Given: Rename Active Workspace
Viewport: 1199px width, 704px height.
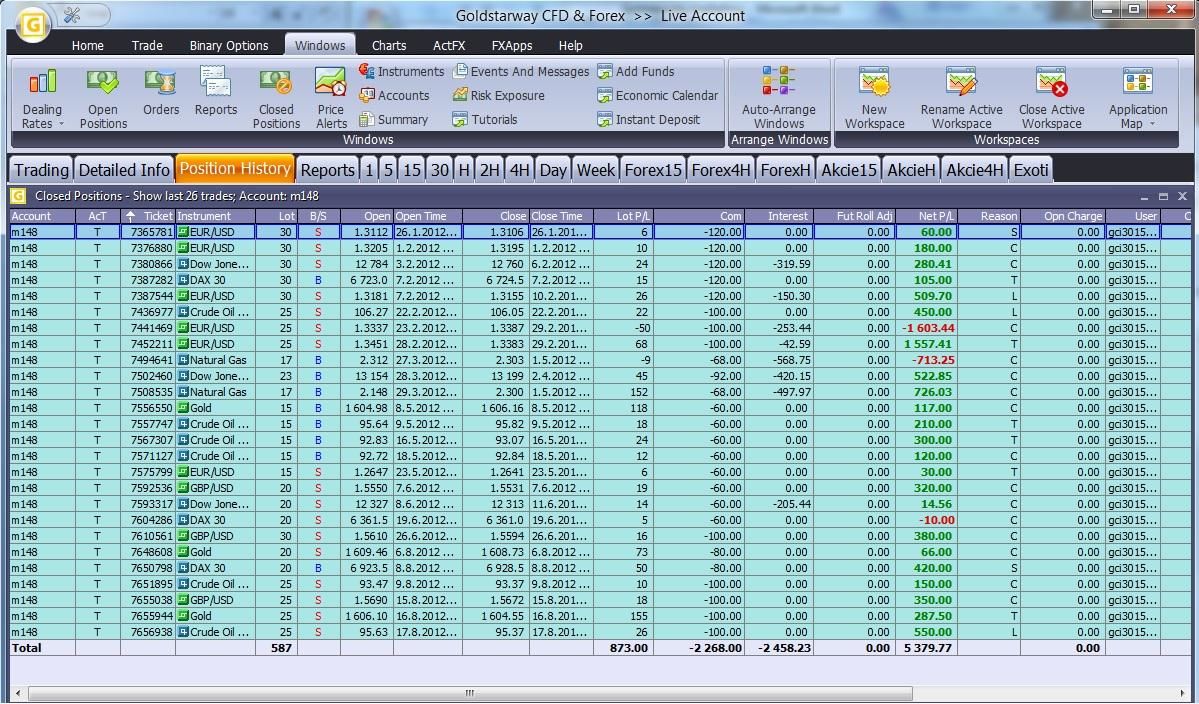Looking at the screenshot, I should [x=961, y=98].
